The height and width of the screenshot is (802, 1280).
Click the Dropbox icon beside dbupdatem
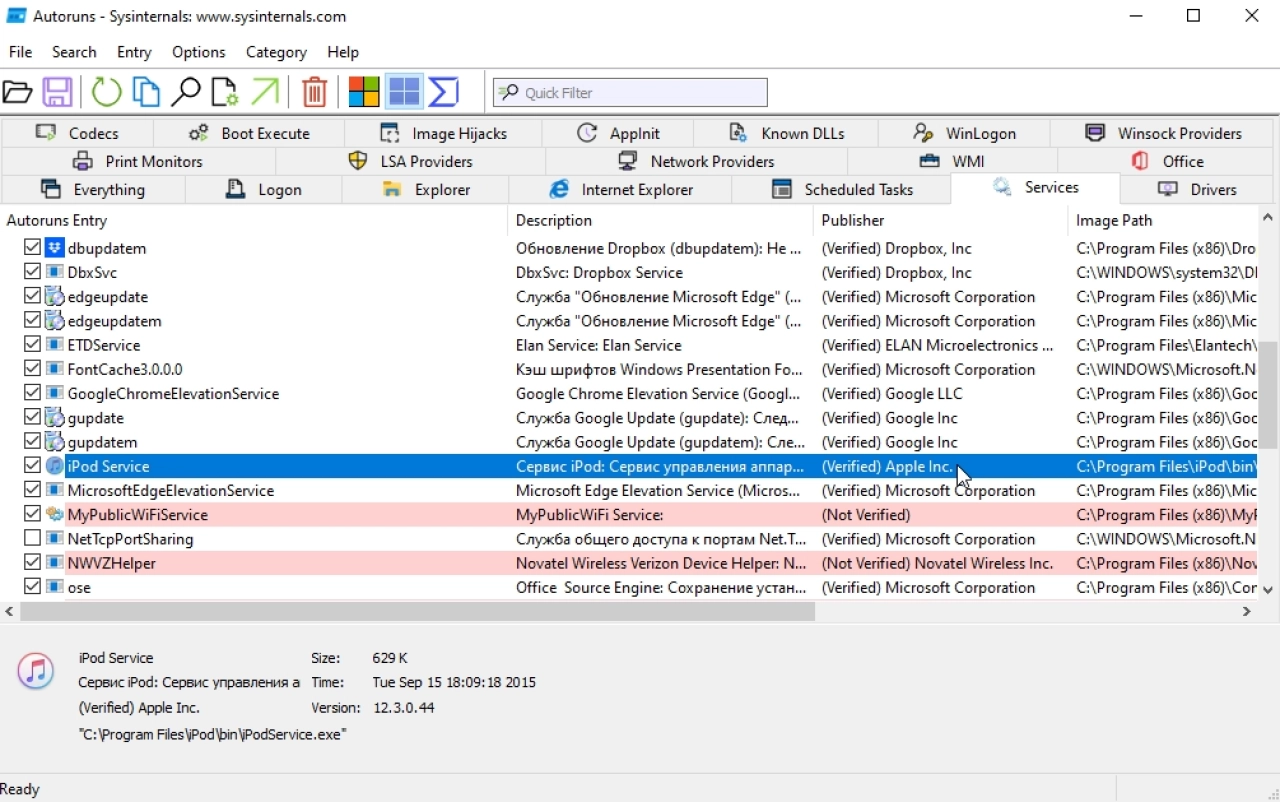(x=54, y=248)
